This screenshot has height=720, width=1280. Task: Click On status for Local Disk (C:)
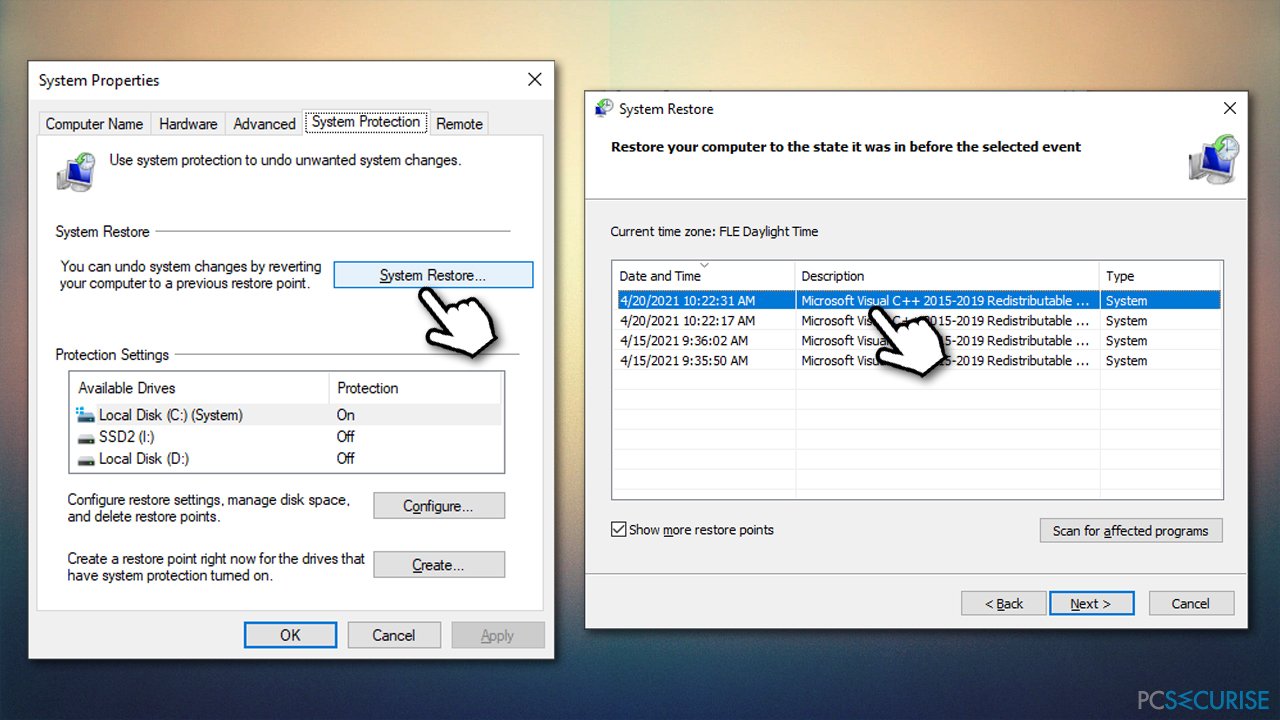coord(346,415)
